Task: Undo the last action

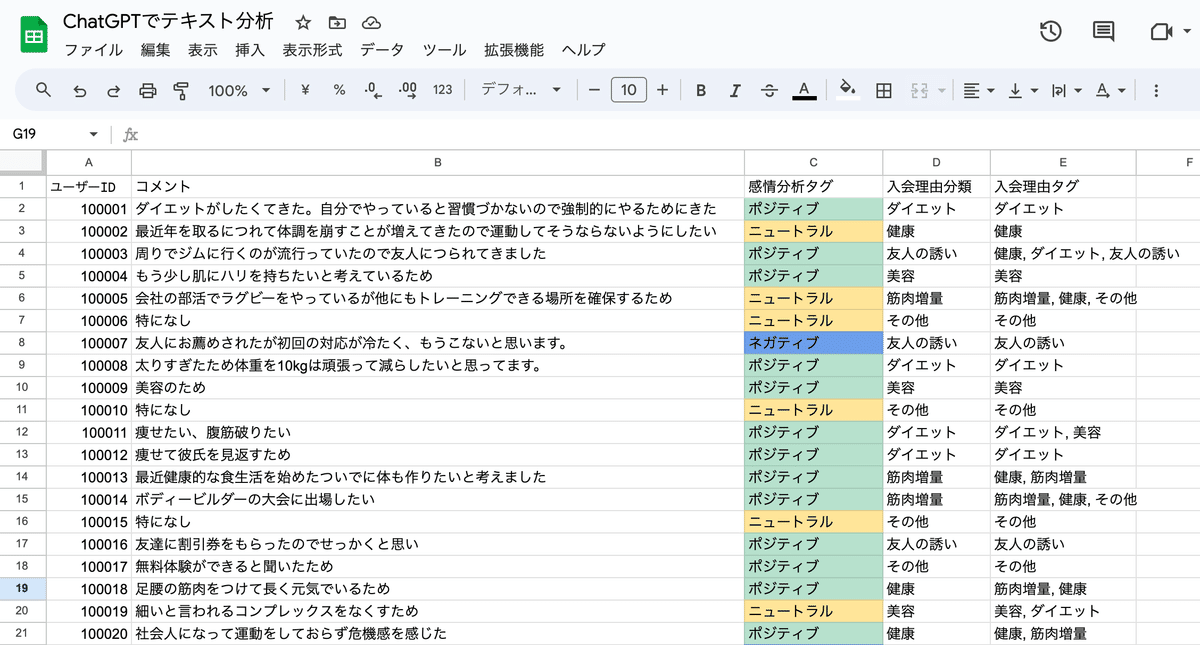Action: click(80, 90)
